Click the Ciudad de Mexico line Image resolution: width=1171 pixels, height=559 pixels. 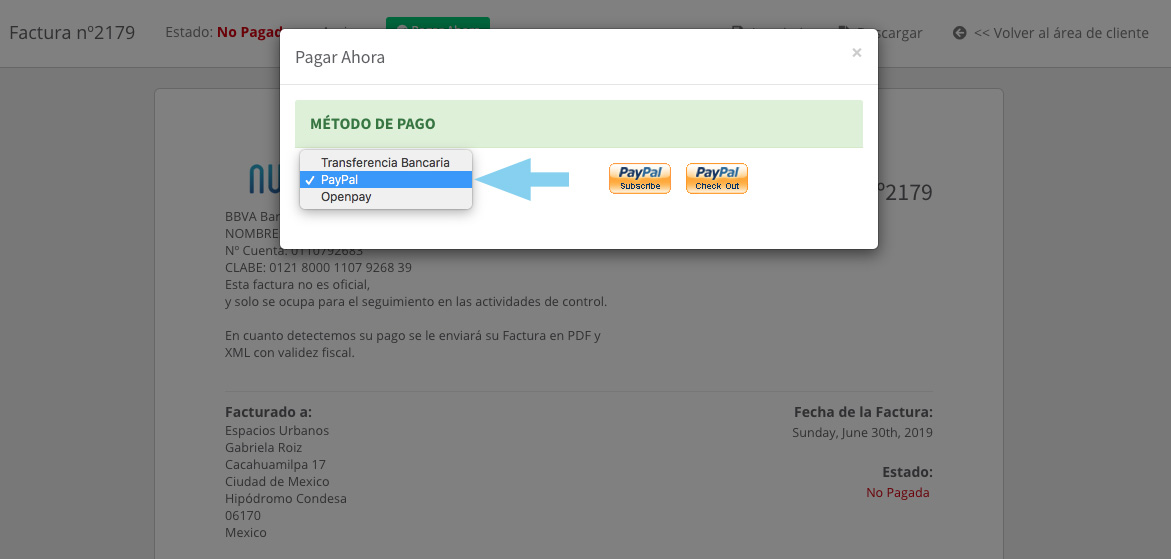[277, 481]
